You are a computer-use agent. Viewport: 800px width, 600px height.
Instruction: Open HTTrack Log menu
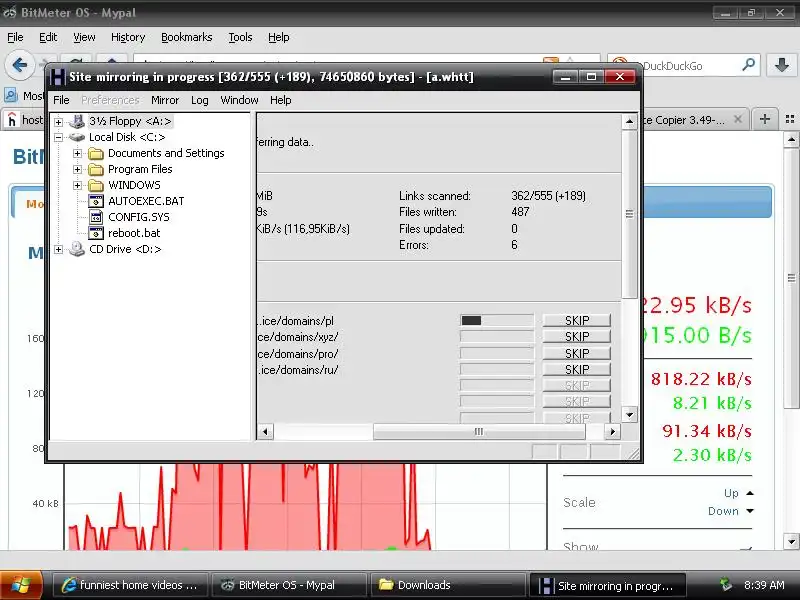[199, 100]
